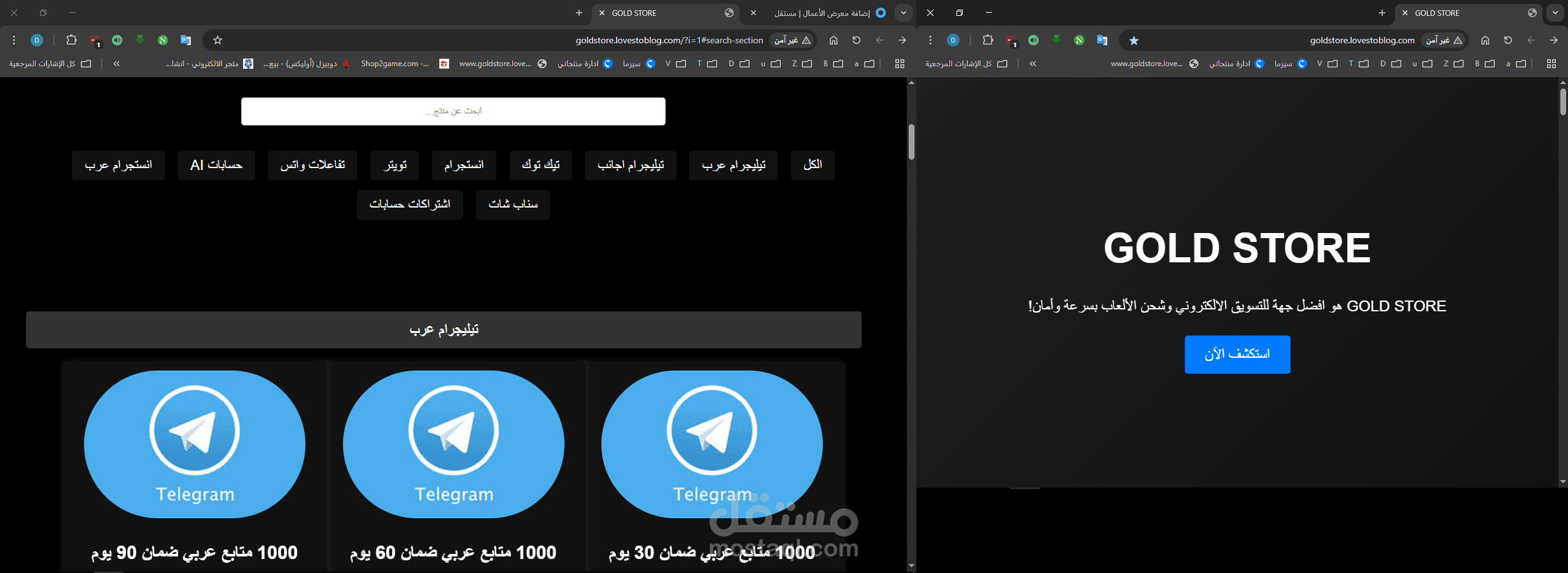This screenshot has width=1568, height=573.
Task: Open كل الإشارات المرجعية folder in right window
Action: 967,64
